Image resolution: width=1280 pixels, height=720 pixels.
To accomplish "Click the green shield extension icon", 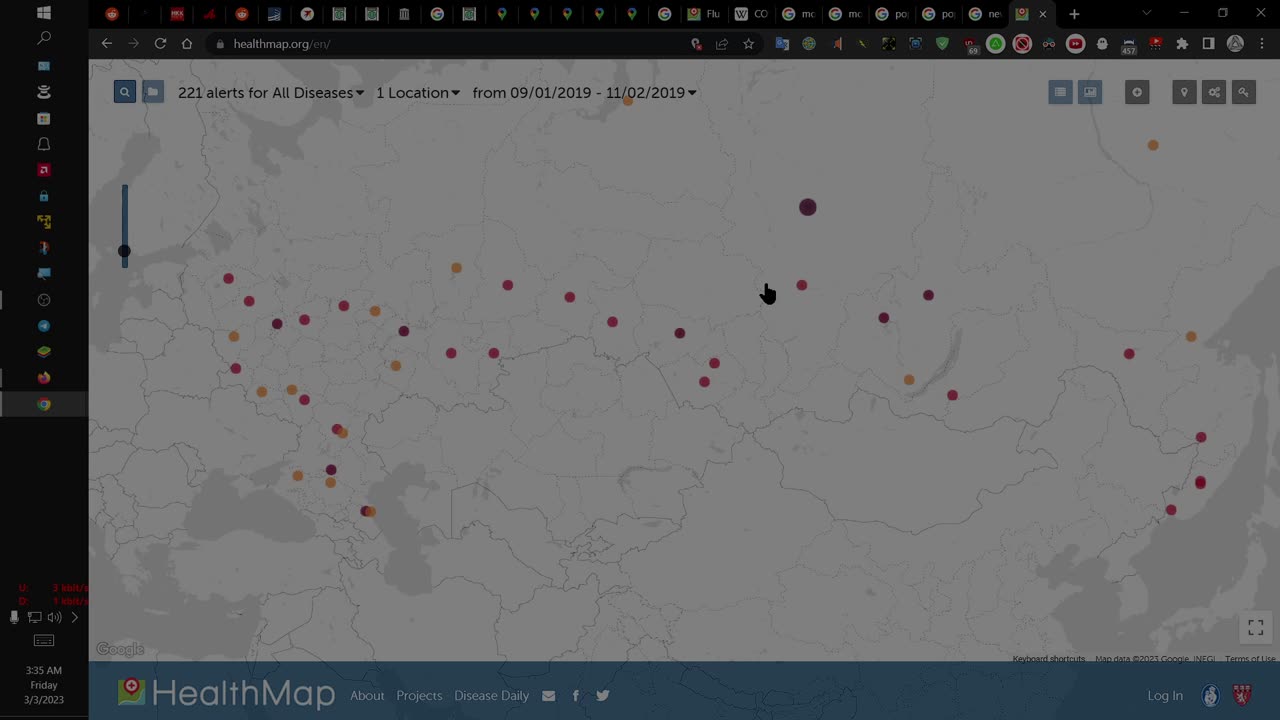I will tap(942, 44).
